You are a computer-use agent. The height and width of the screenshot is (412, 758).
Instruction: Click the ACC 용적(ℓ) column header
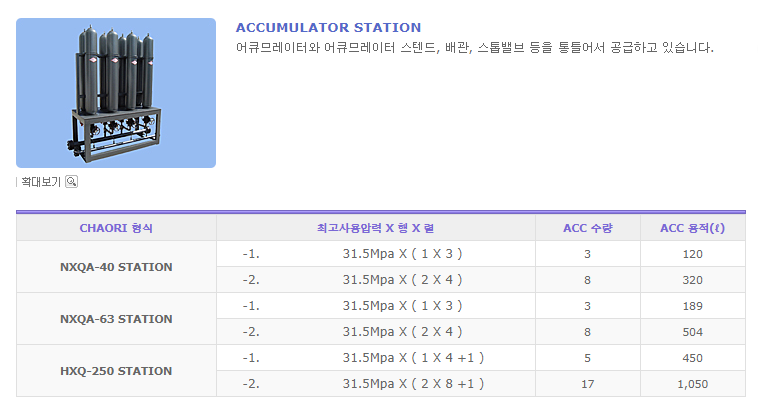[693, 228]
